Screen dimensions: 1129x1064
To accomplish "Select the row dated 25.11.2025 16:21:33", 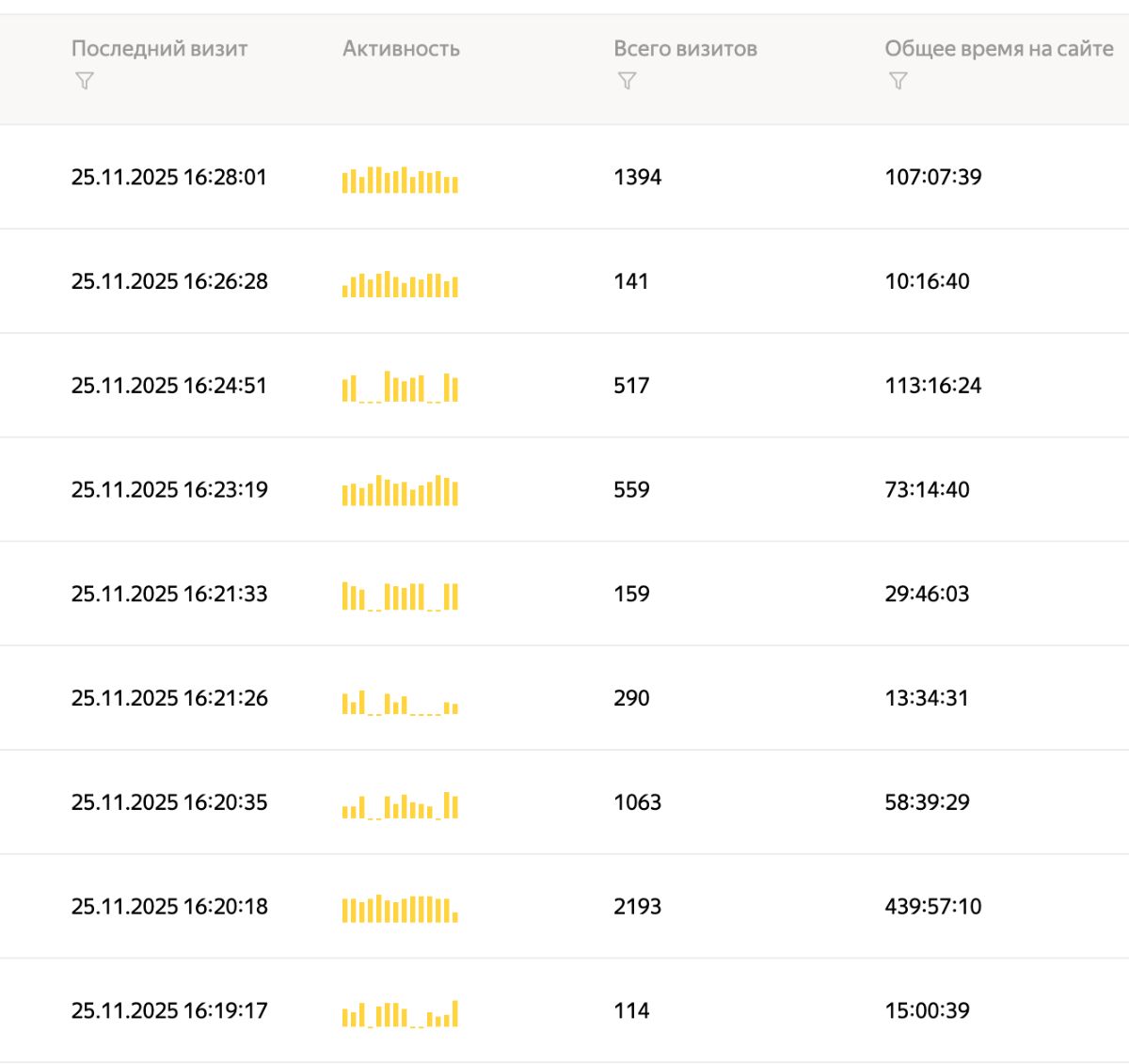I will click(x=169, y=594).
